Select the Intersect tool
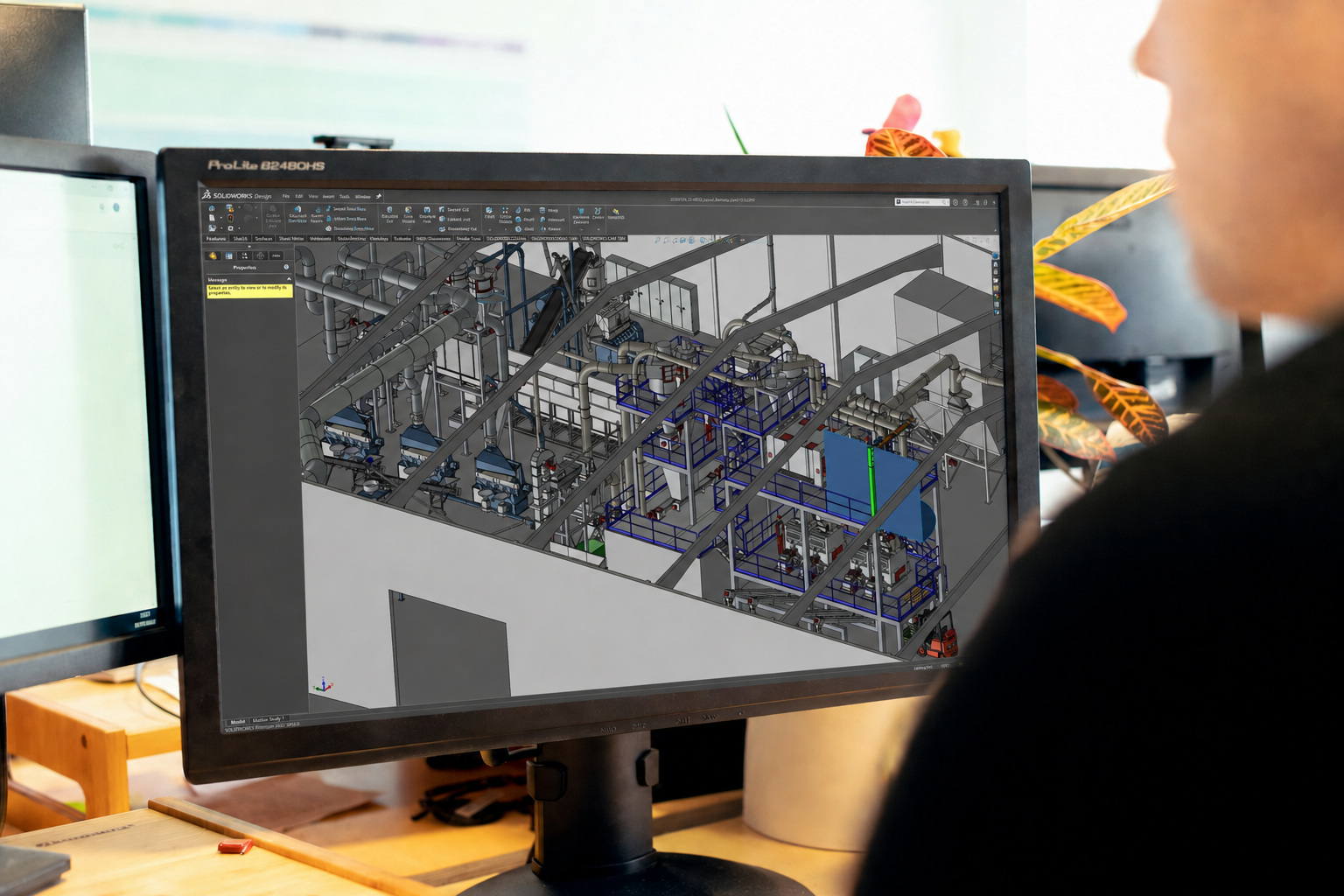Screen dimensions: 1344x896 [552, 220]
